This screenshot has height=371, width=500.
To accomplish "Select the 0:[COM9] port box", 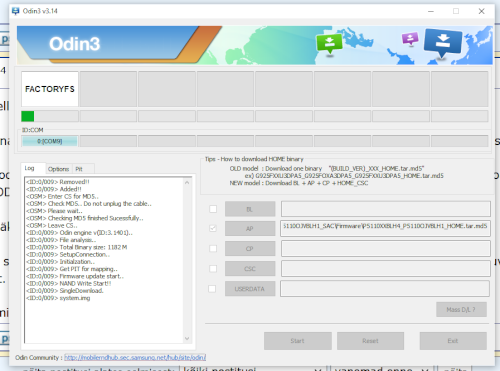I will 50,141.
